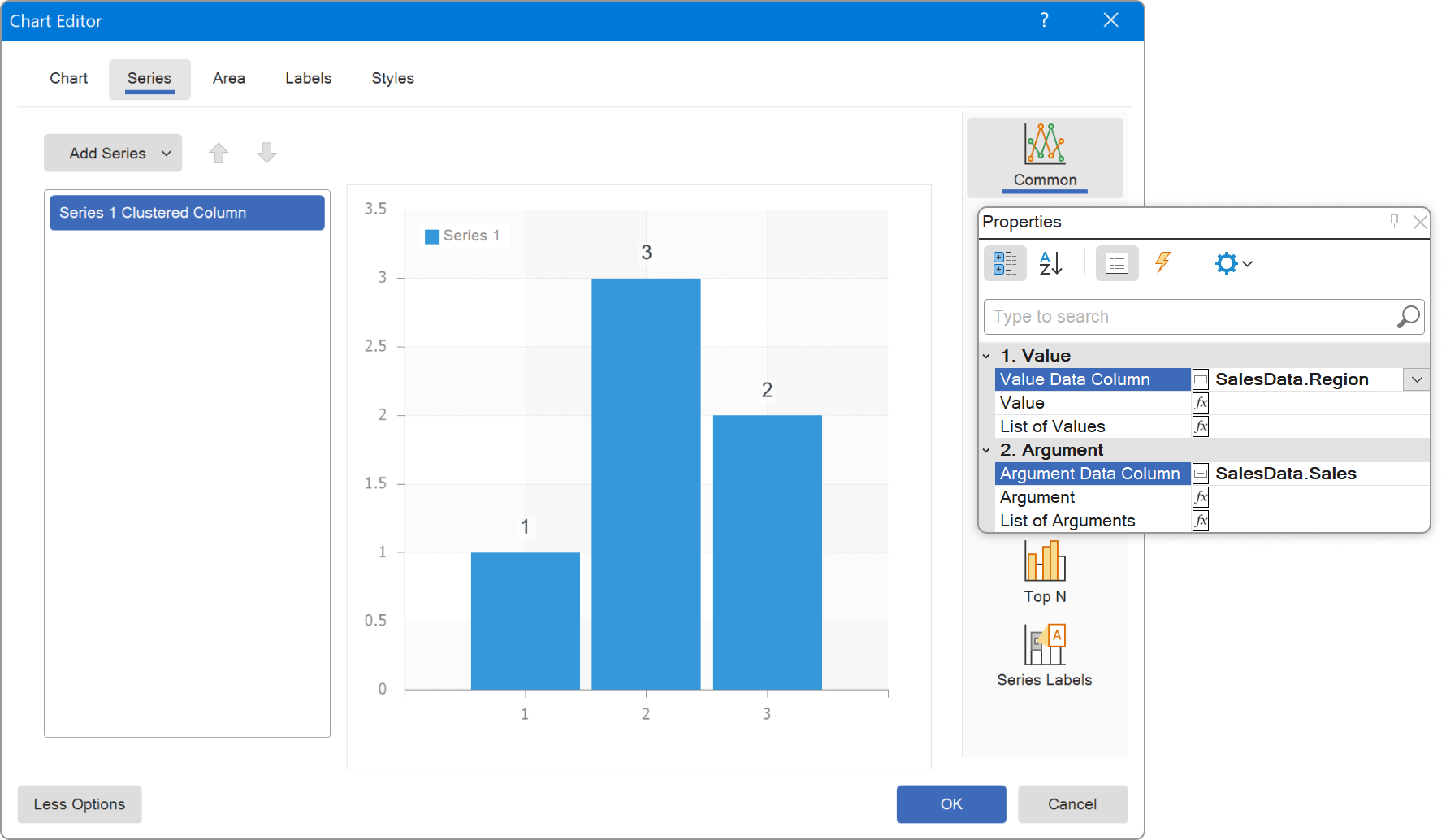Toggle the description pane in Properties
Image resolution: width=1446 pixels, height=840 pixels.
click(x=1117, y=263)
